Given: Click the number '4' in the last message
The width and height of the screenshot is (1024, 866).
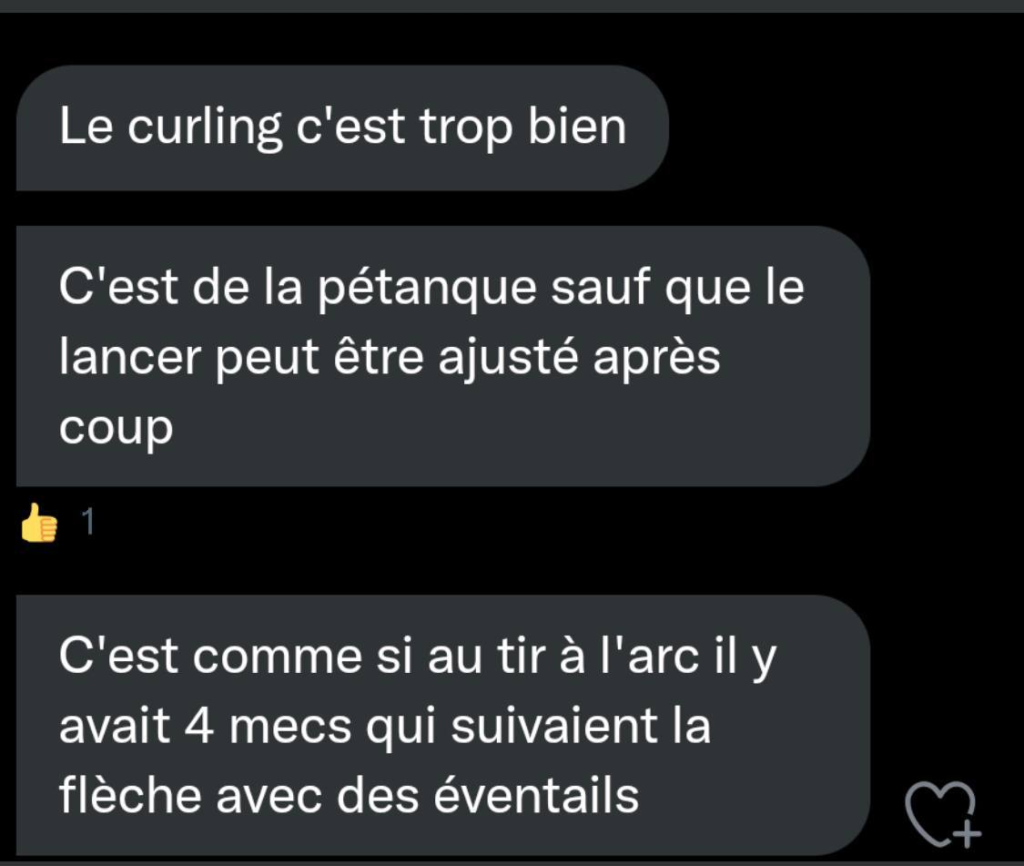Looking at the screenshot, I should 199,726.
